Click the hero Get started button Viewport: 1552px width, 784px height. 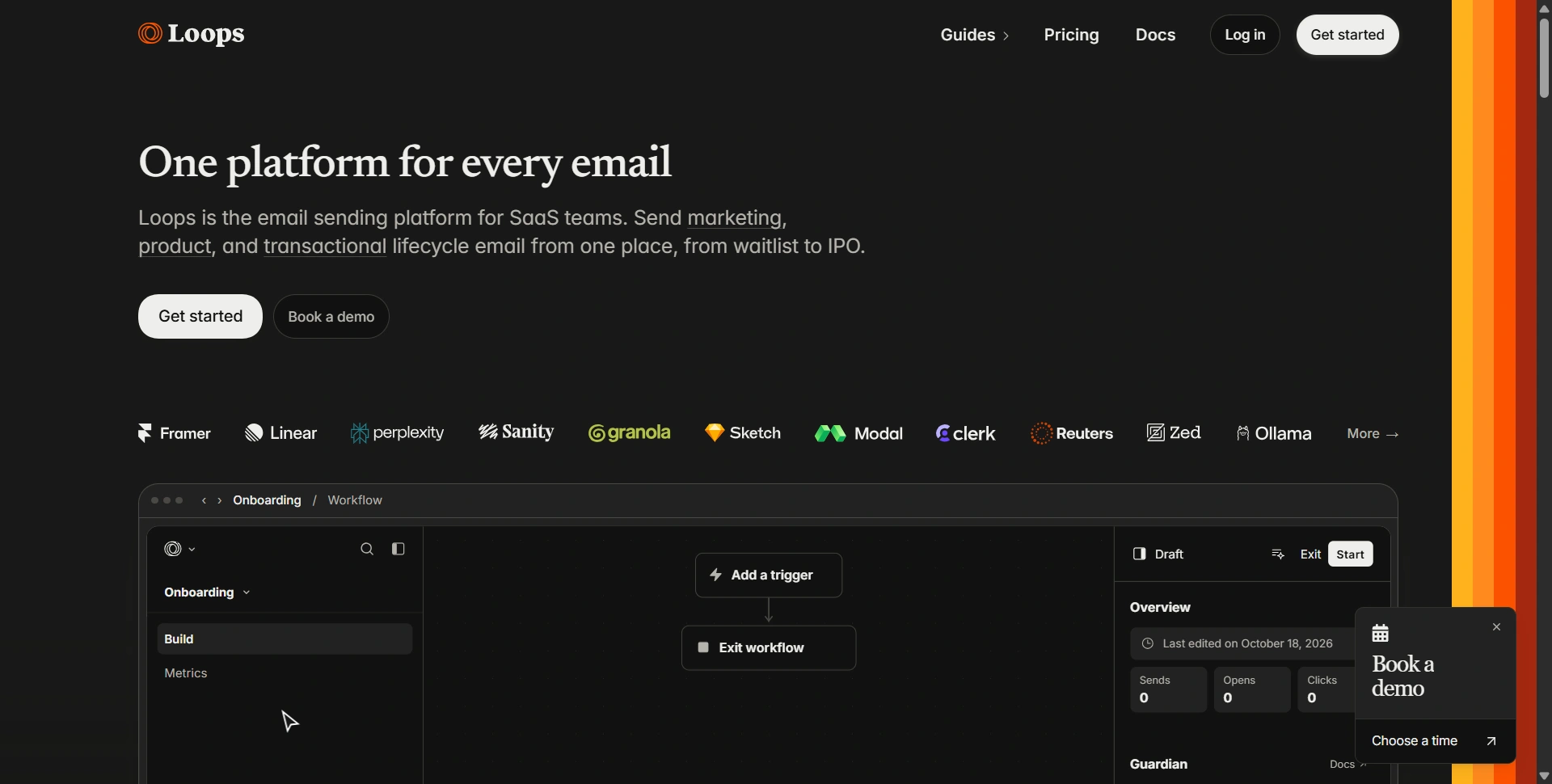point(200,316)
